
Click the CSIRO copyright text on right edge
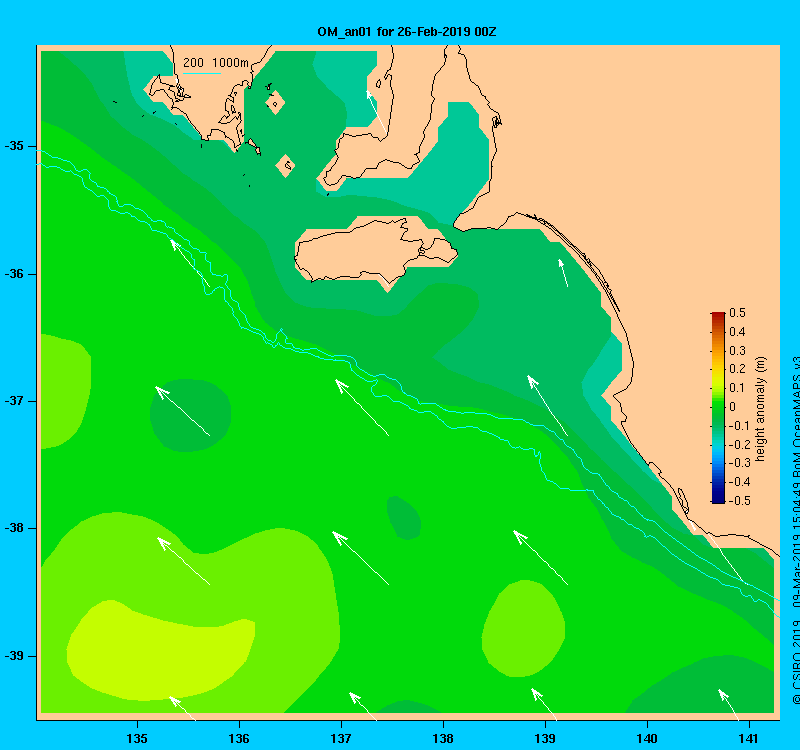click(795, 531)
